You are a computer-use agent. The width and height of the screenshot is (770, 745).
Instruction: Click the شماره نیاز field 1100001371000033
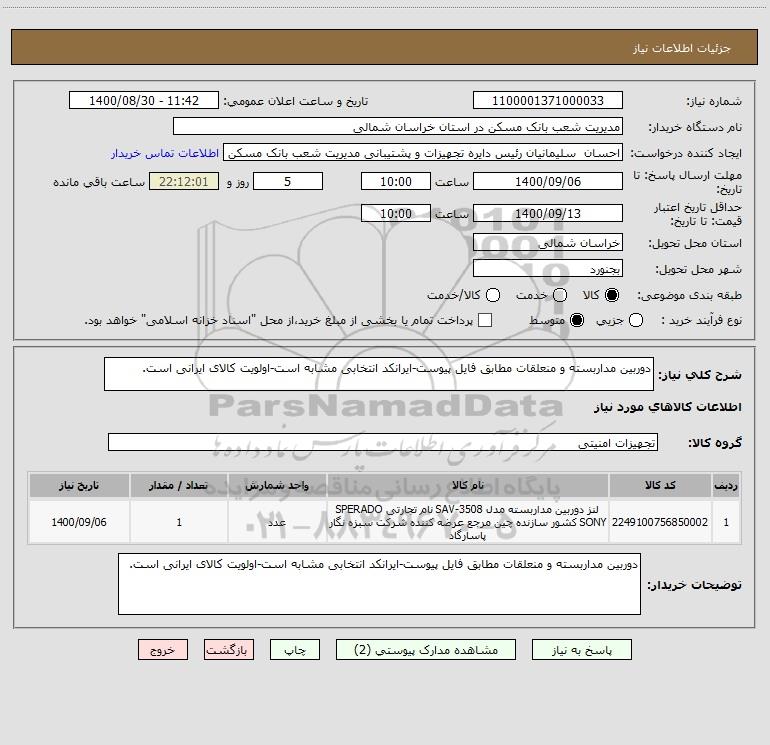point(548,101)
